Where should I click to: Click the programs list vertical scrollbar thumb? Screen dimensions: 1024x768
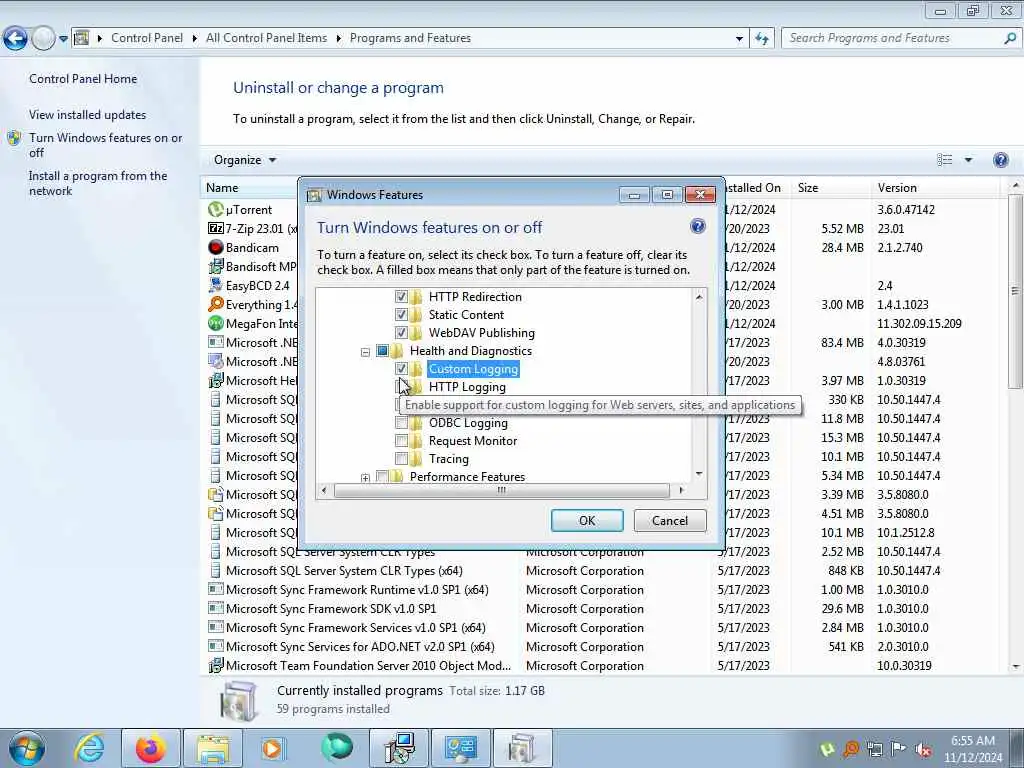click(1014, 291)
